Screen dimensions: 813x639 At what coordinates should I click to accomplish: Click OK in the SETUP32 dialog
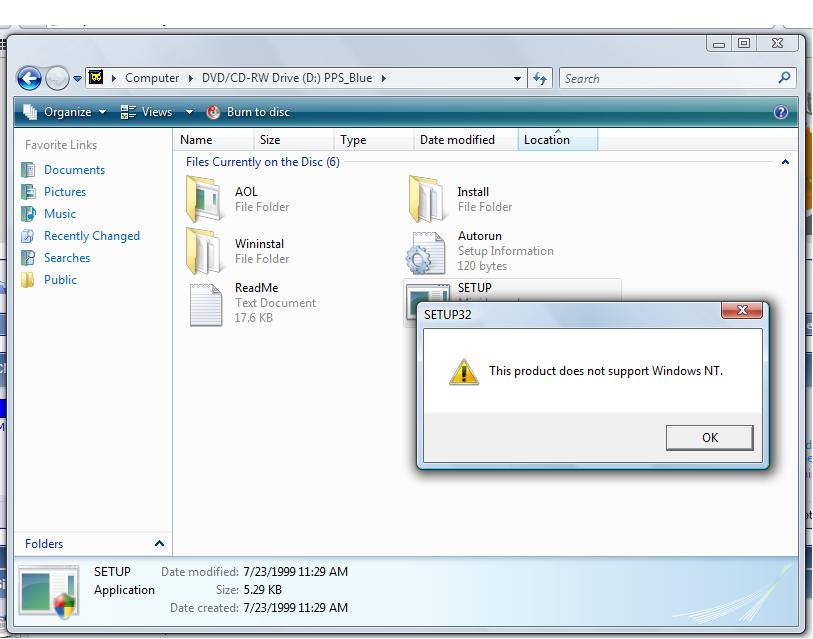click(709, 437)
